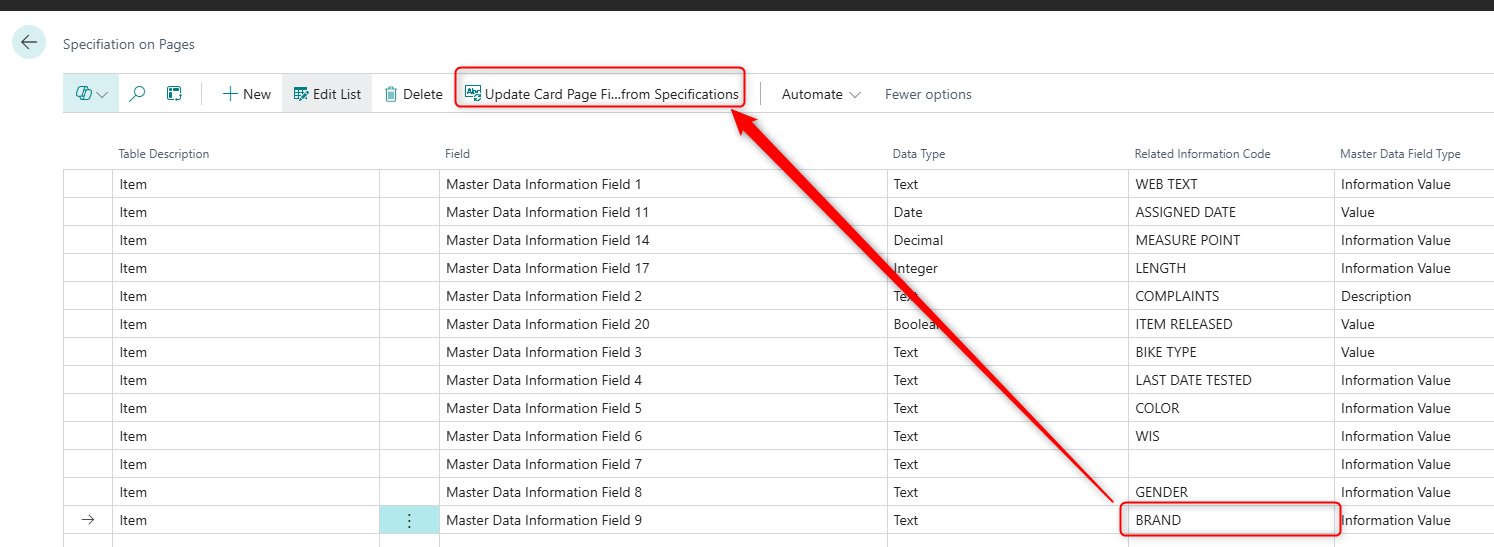Select the ASSIGNED DATE code cell
This screenshot has width=1494, height=547.
tap(1186, 212)
